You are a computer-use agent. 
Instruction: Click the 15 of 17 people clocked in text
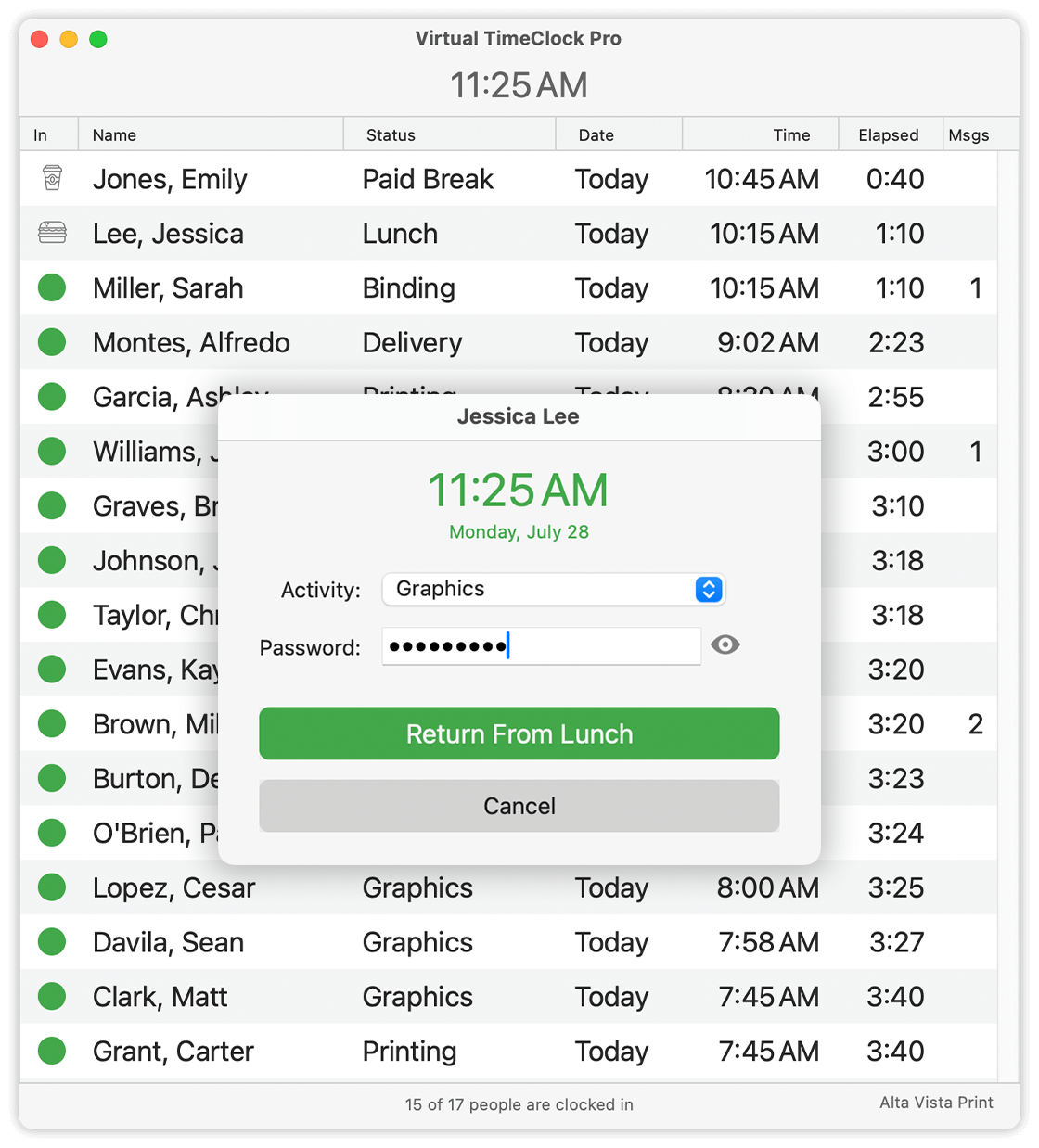[519, 1104]
